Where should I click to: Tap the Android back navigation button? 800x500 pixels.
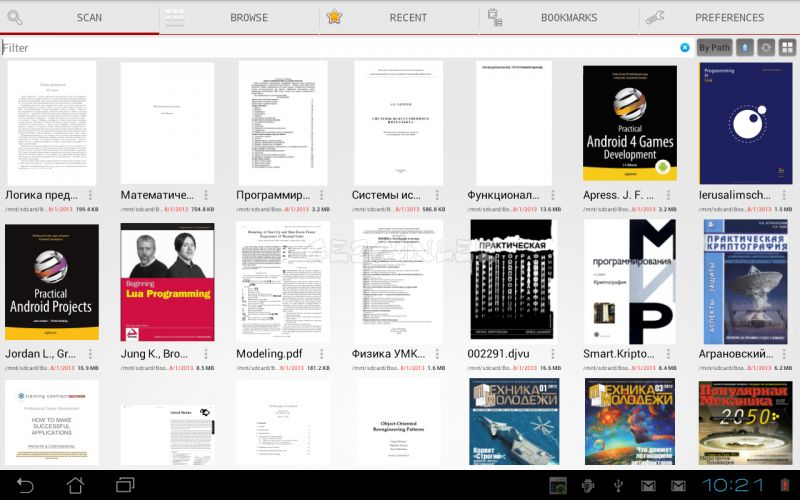coord(25,485)
